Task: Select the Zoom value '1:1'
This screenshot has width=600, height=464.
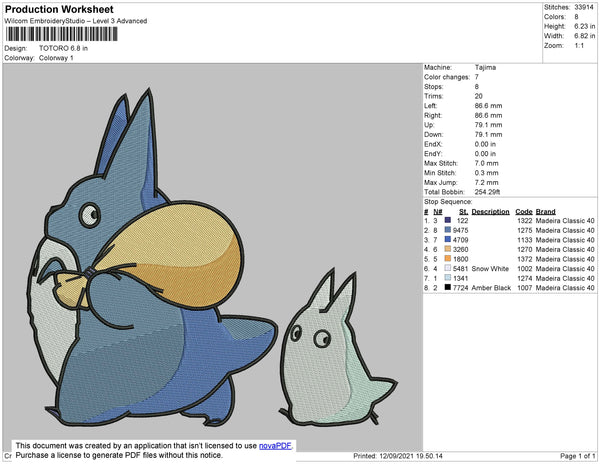Action: (x=579, y=46)
